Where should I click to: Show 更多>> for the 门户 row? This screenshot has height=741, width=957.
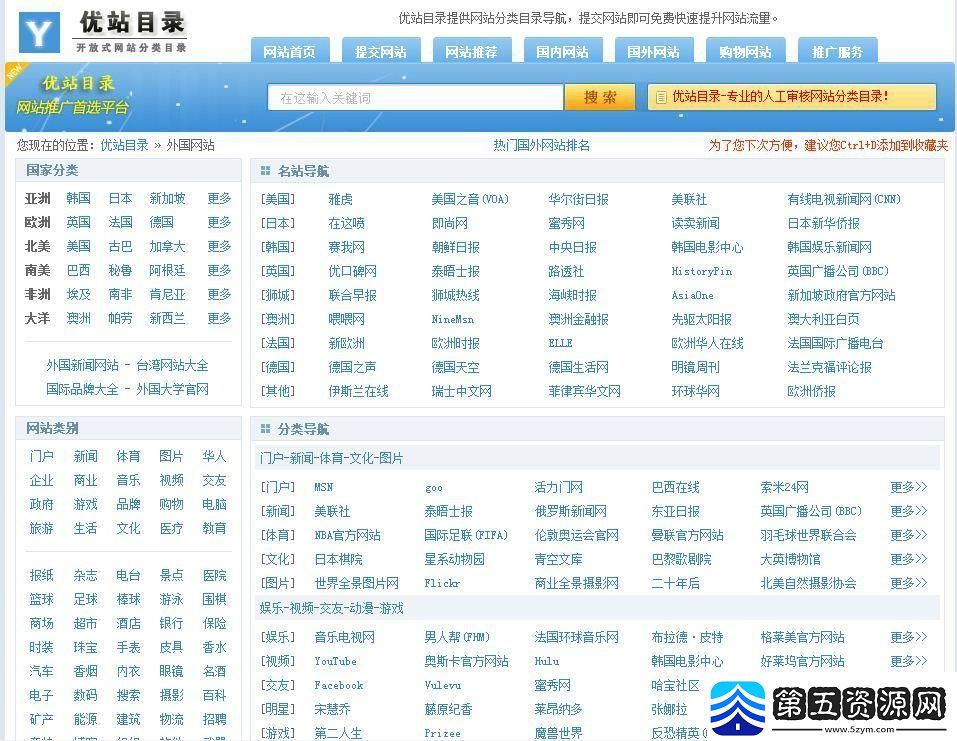[x=908, y=487]
